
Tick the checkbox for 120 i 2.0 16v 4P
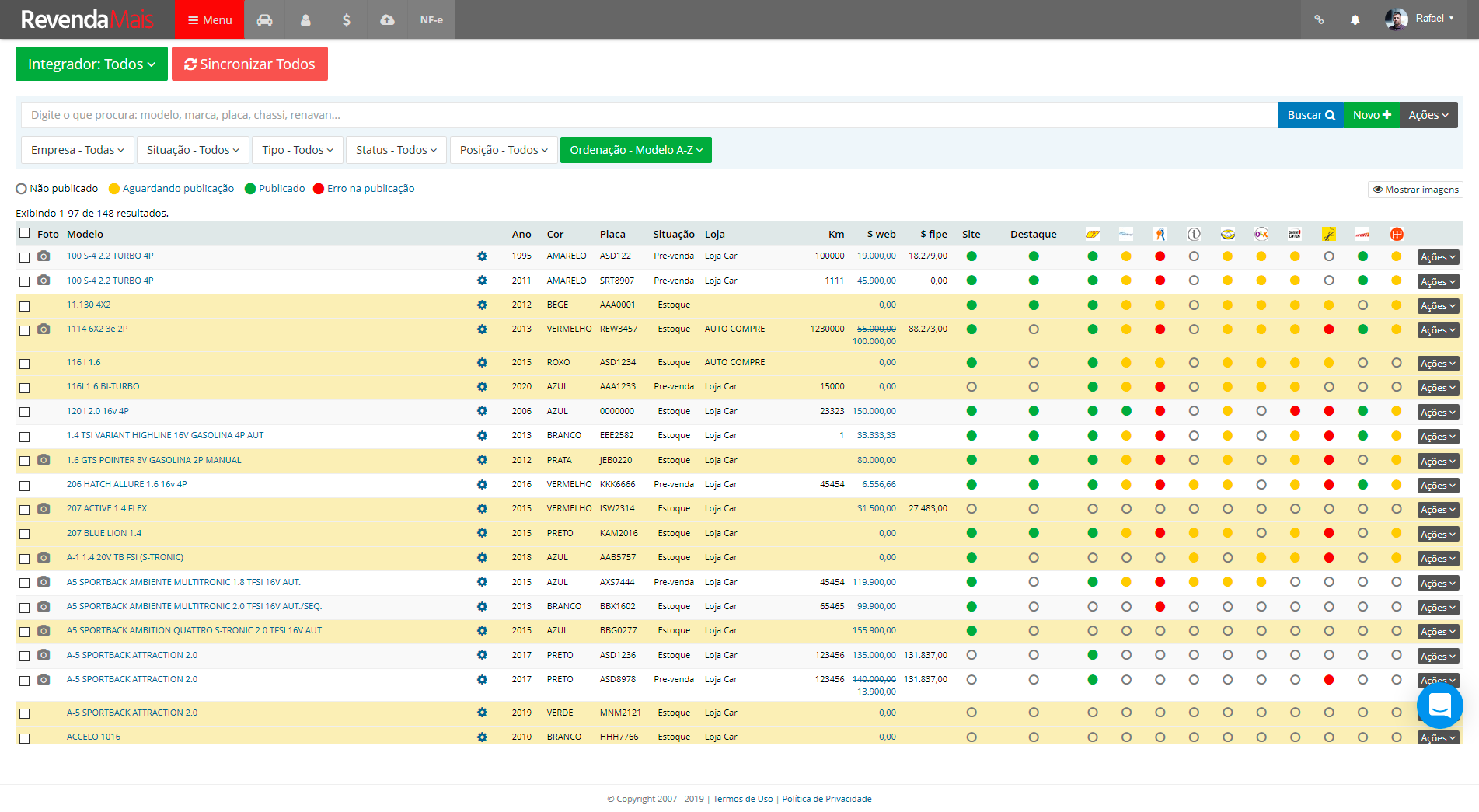click(25, 412)
